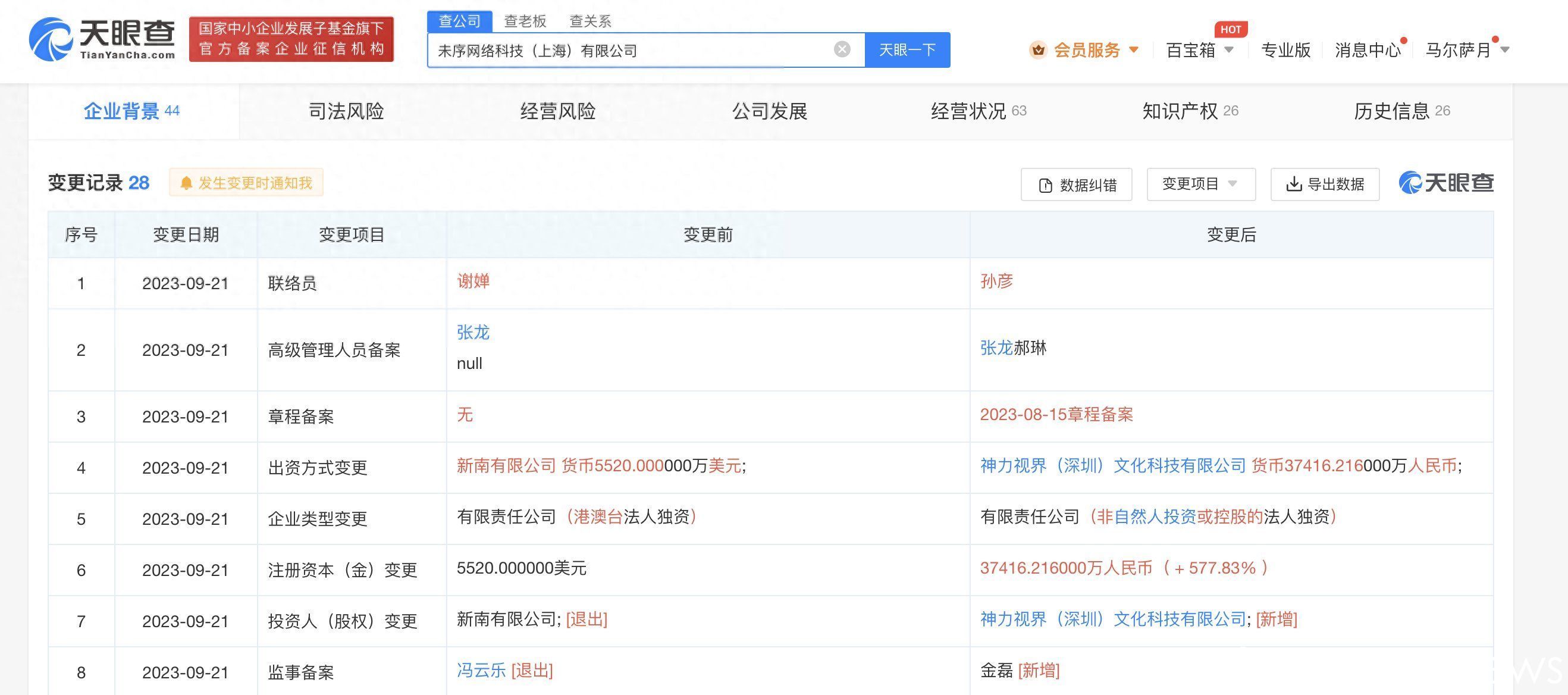The width and height of the screenshot is (1568, 695).
Task: Switch to the 公司发展 tab
Action: pyautogui.click(x=769, y=111)
